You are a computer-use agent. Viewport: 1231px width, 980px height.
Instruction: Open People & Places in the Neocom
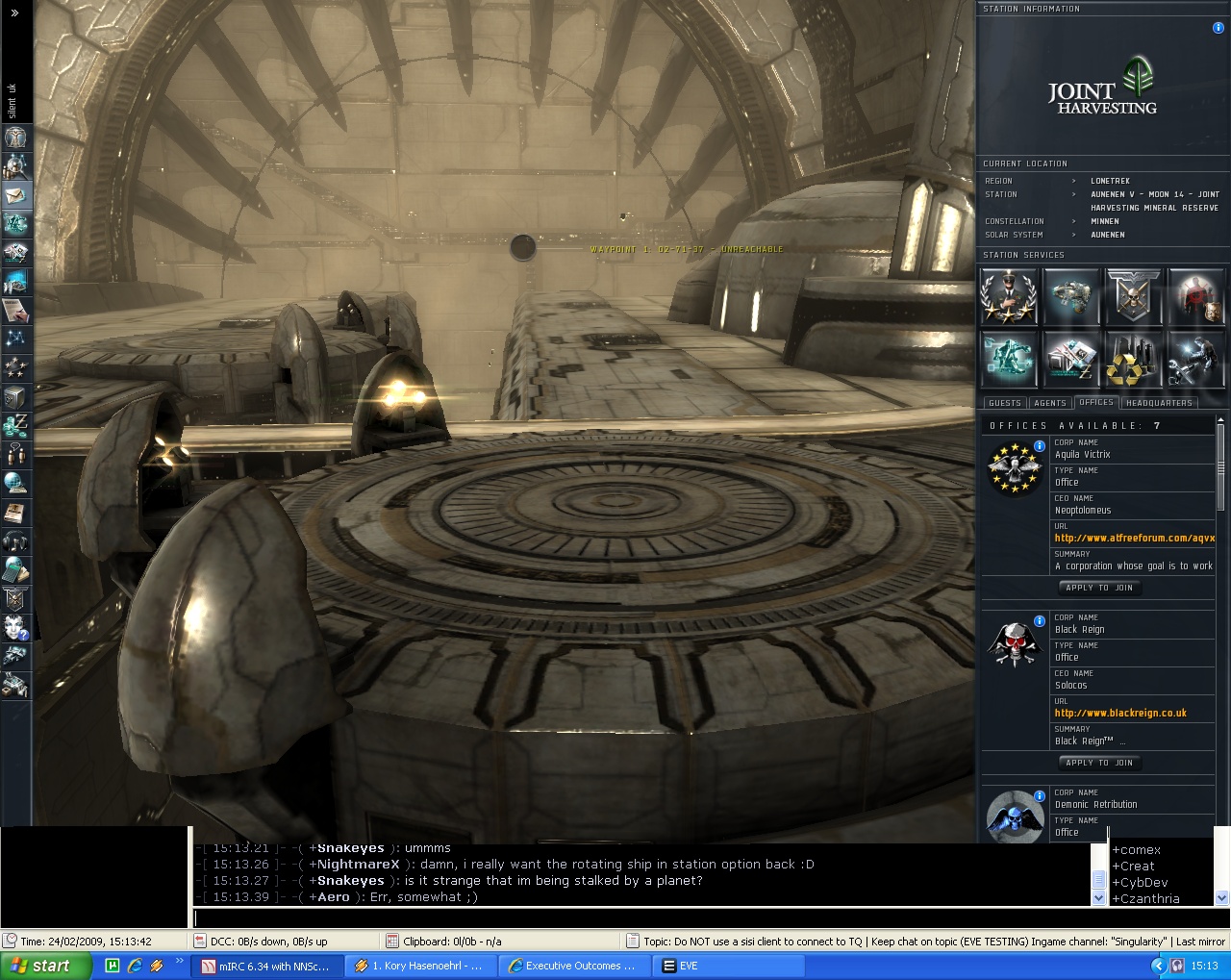(16, 165)
